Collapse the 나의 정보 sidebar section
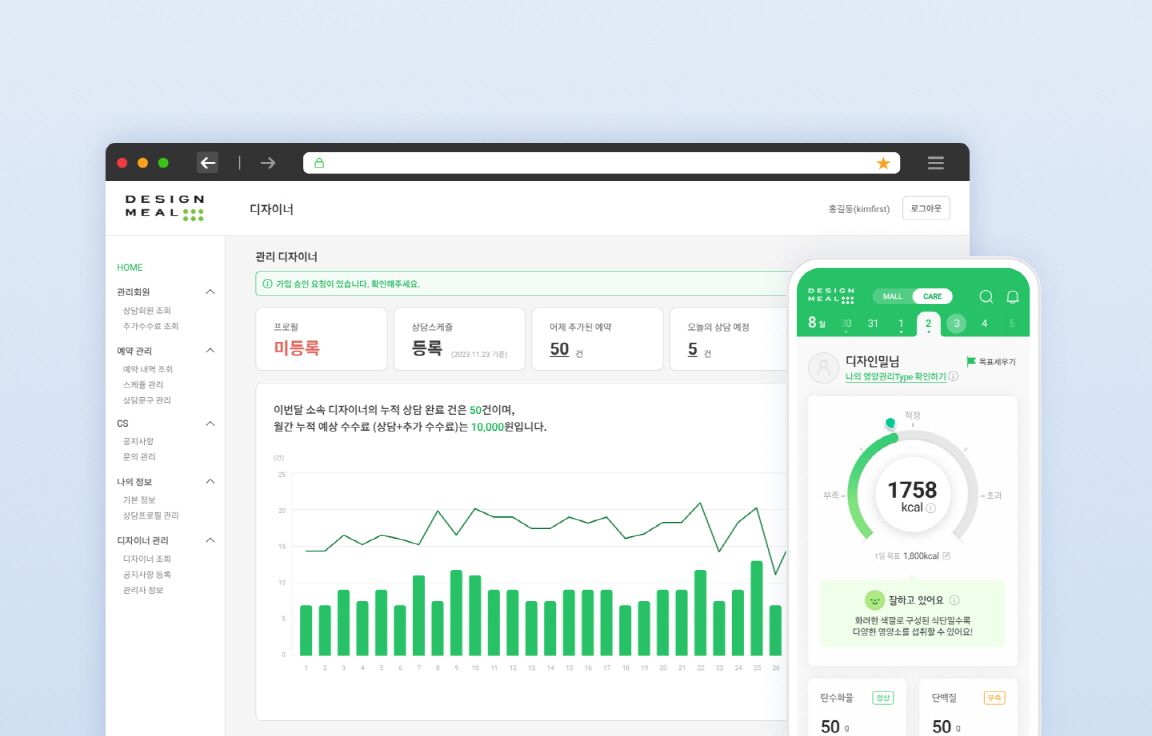1152x736 pixels. pos(210,481)
